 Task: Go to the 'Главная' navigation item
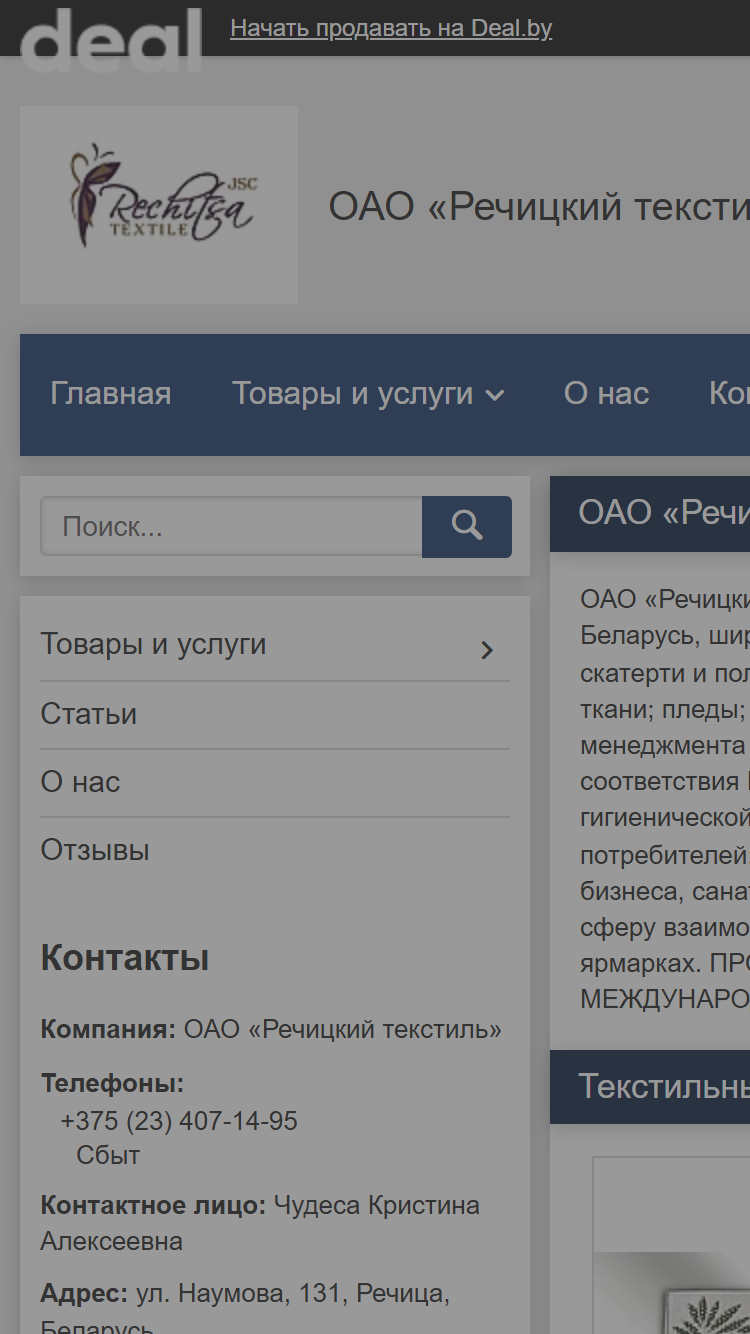coord(111,394)
